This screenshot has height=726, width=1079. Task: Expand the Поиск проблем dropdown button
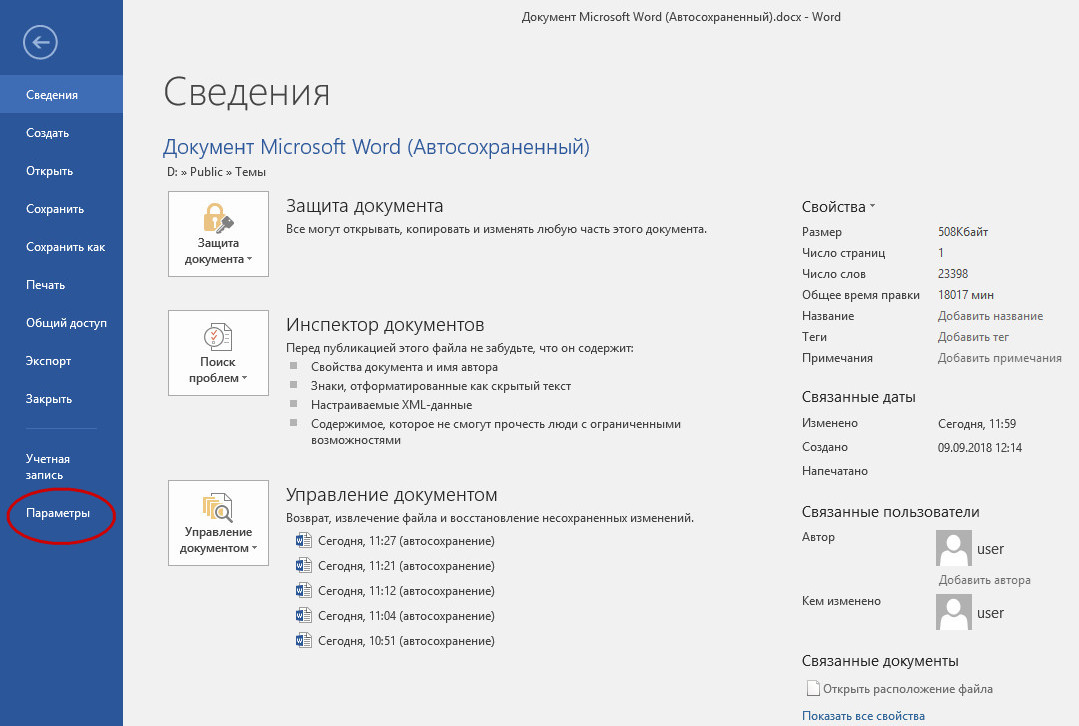(x=218, y=353)
